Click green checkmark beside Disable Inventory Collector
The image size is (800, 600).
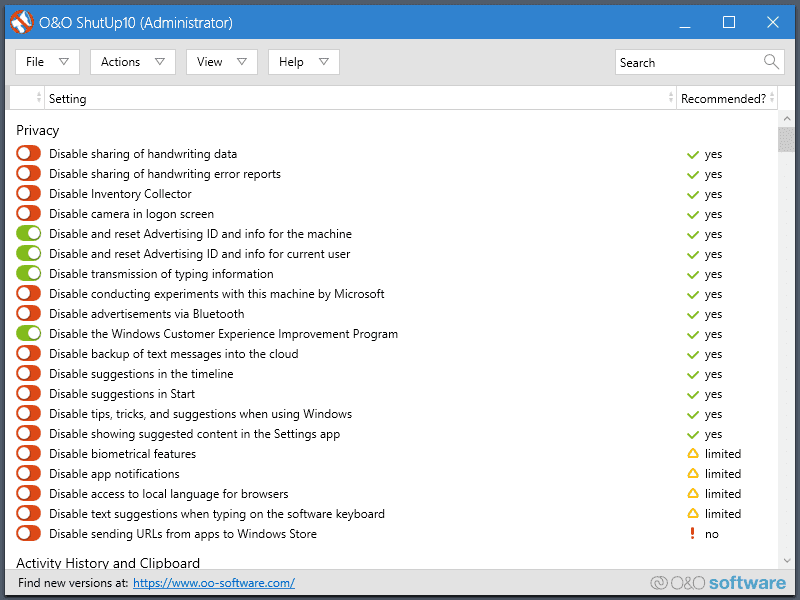pos(692,194)
